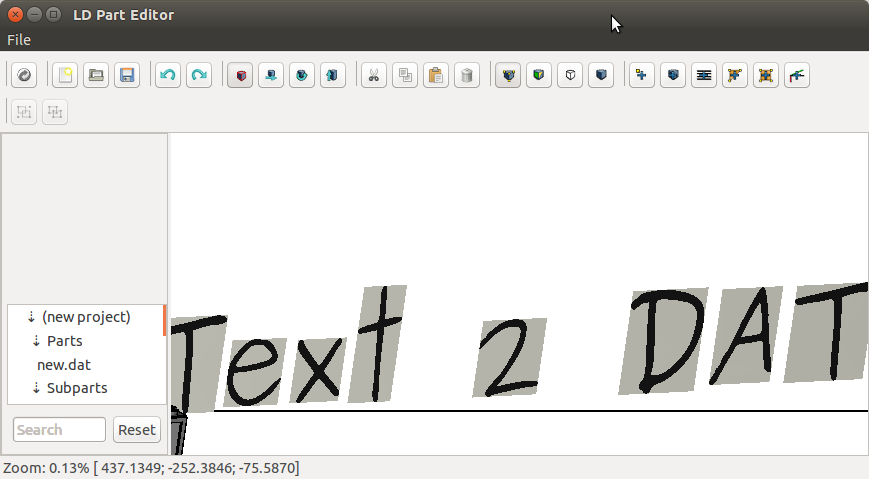Open a file using folder icon
This screenshot has width=869, height=479.
96,75
